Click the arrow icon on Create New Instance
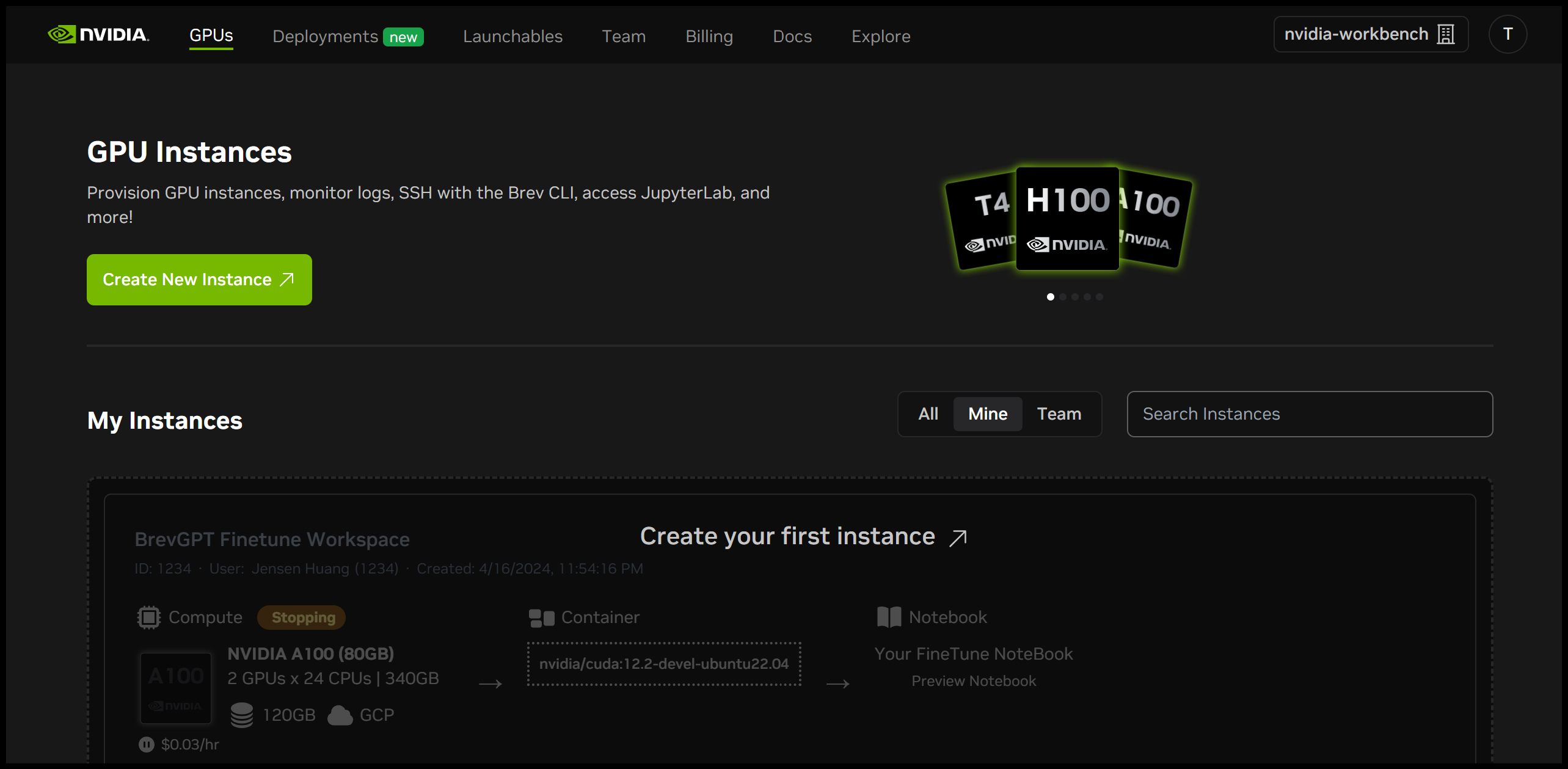The width and height of the screenshot is (1568, 769). 287,279
